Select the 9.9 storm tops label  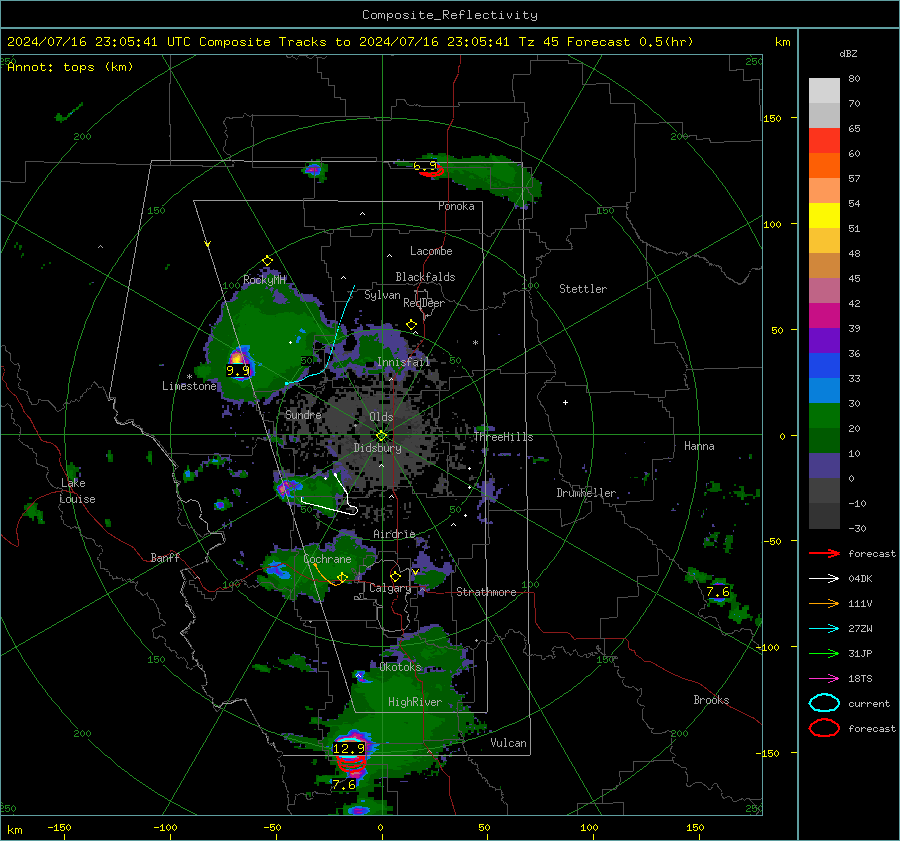pos(238,371)
